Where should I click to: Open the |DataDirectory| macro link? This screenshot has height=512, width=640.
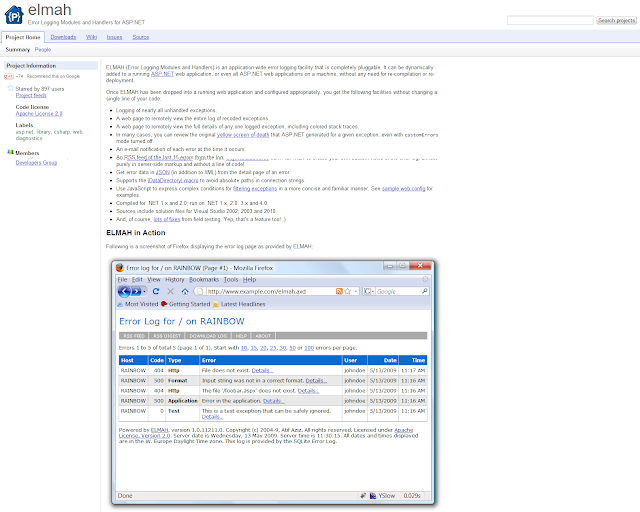click(x=173, y=180)
